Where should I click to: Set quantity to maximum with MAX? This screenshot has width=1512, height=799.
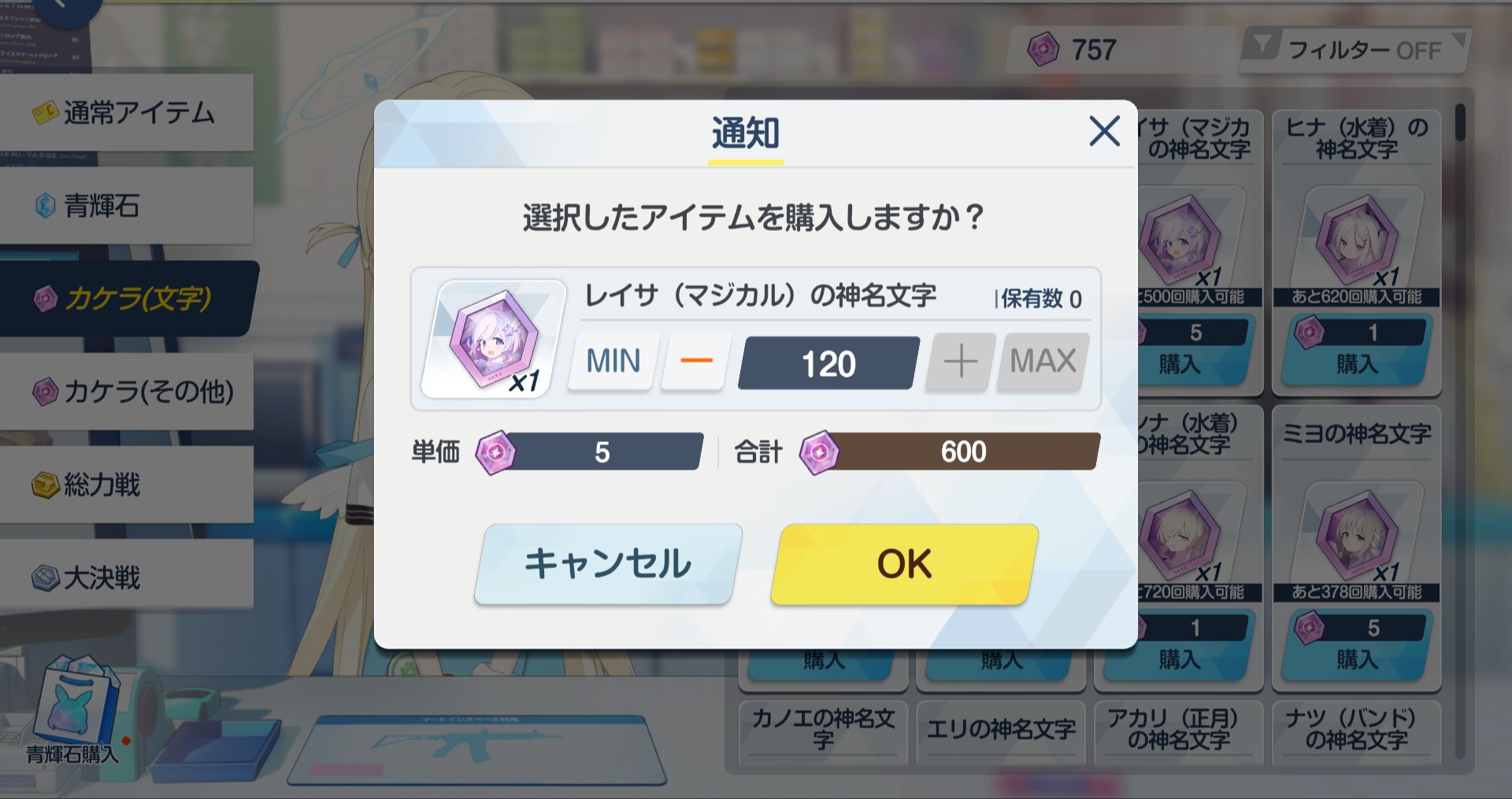(x=1043, y=361)
